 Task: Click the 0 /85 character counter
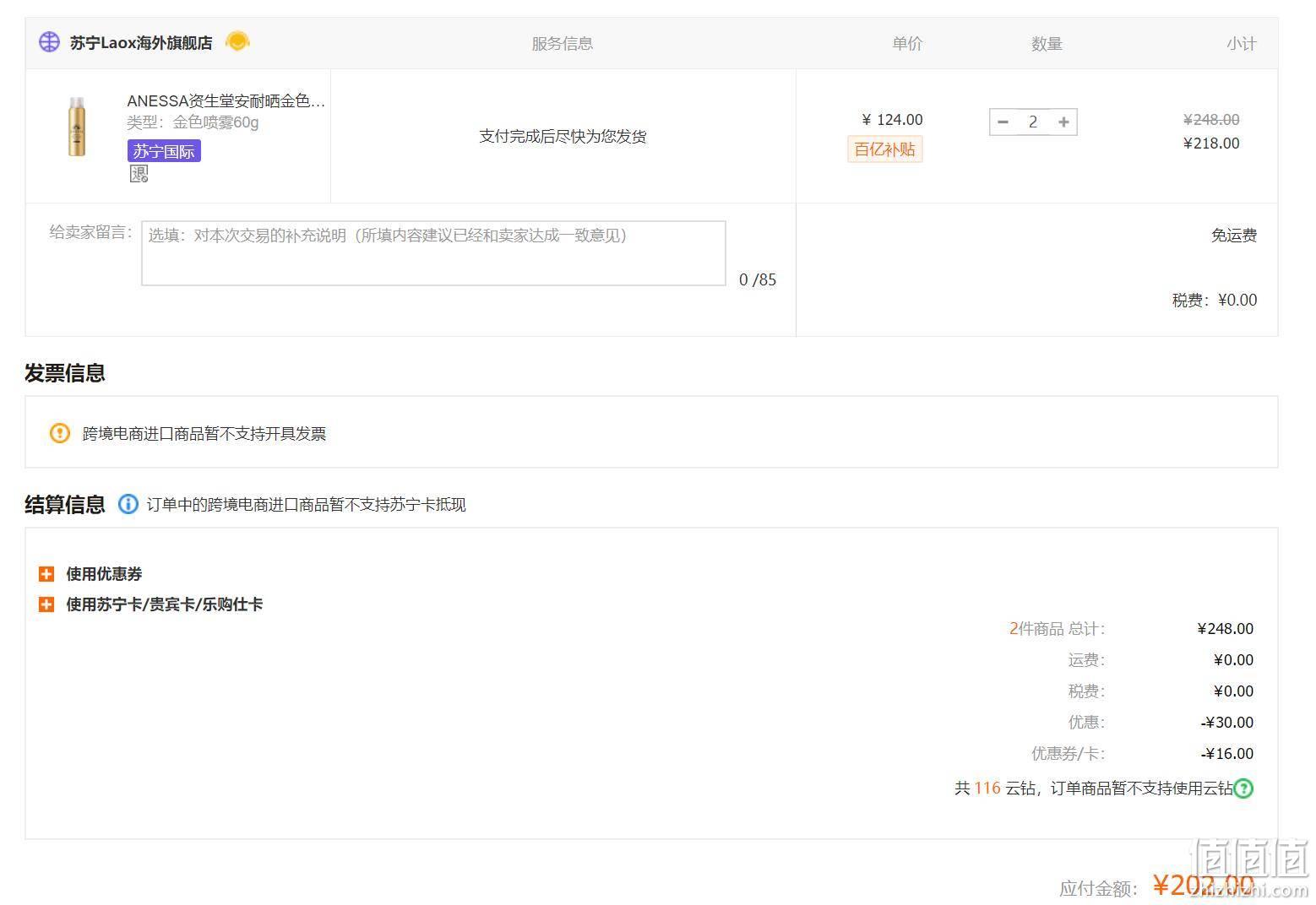pyautogui.click(x=758, y=280)
